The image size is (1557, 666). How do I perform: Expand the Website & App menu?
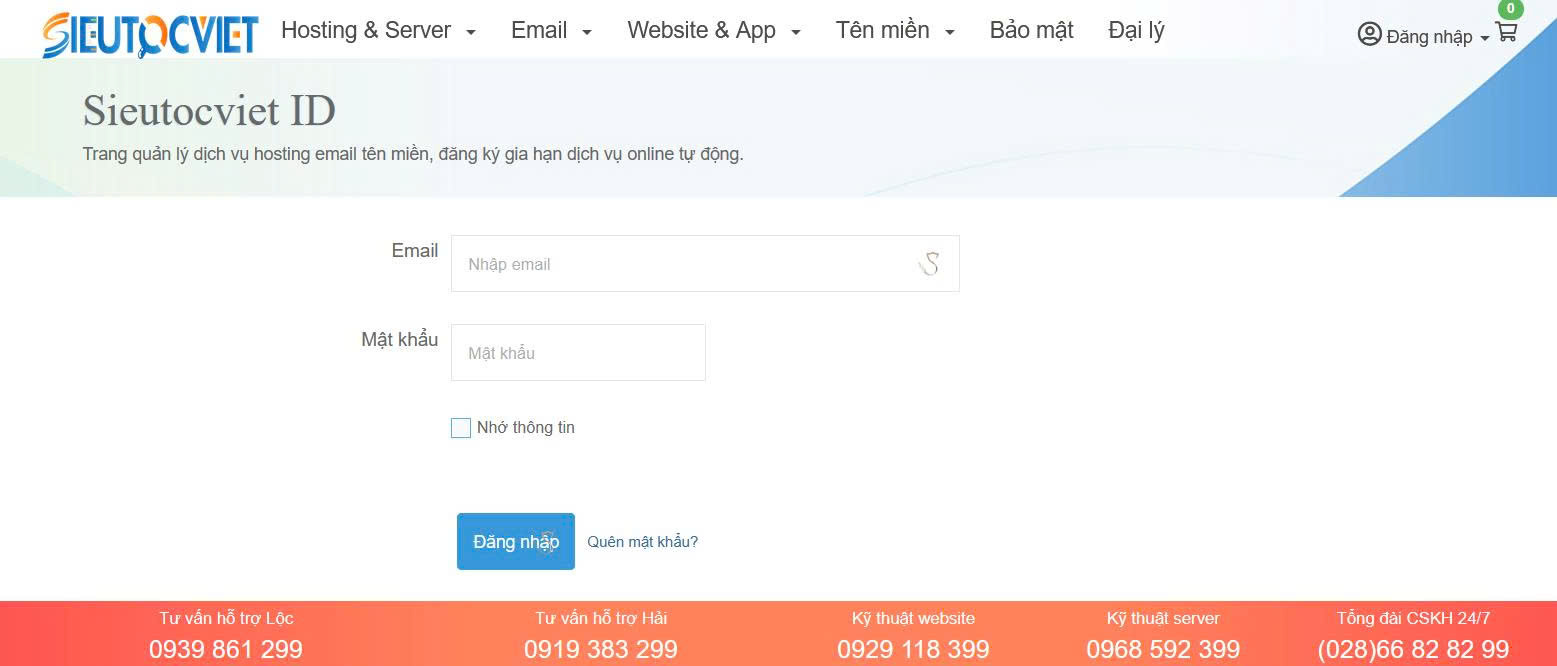tap(714, 30)
